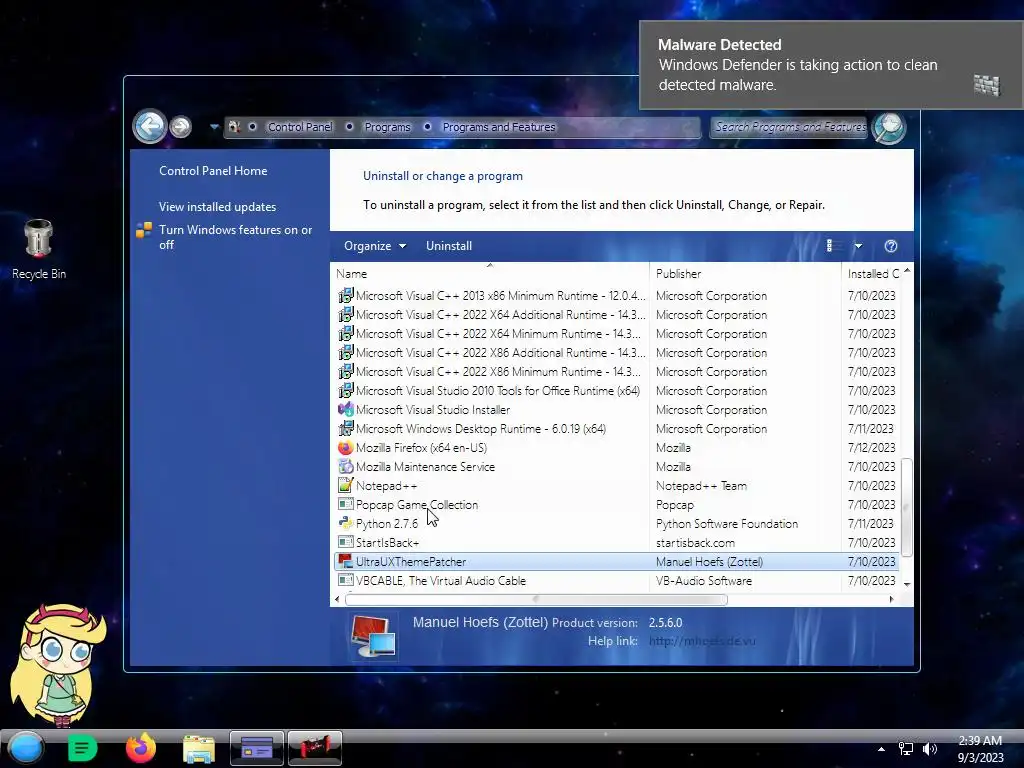The width and height of the screenshot is (1024, 768).
Task: Open the Start orb button
Action: point(26,748)
